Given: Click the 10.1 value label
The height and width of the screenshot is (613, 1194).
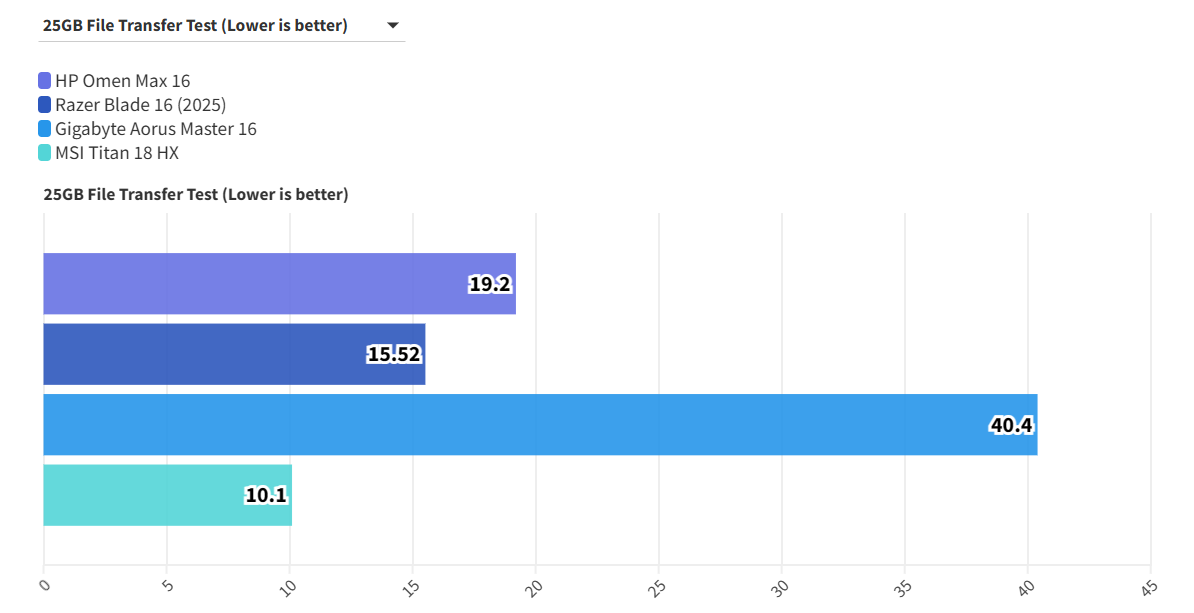Looking at the screenshot, I should [x=266, y=495].
